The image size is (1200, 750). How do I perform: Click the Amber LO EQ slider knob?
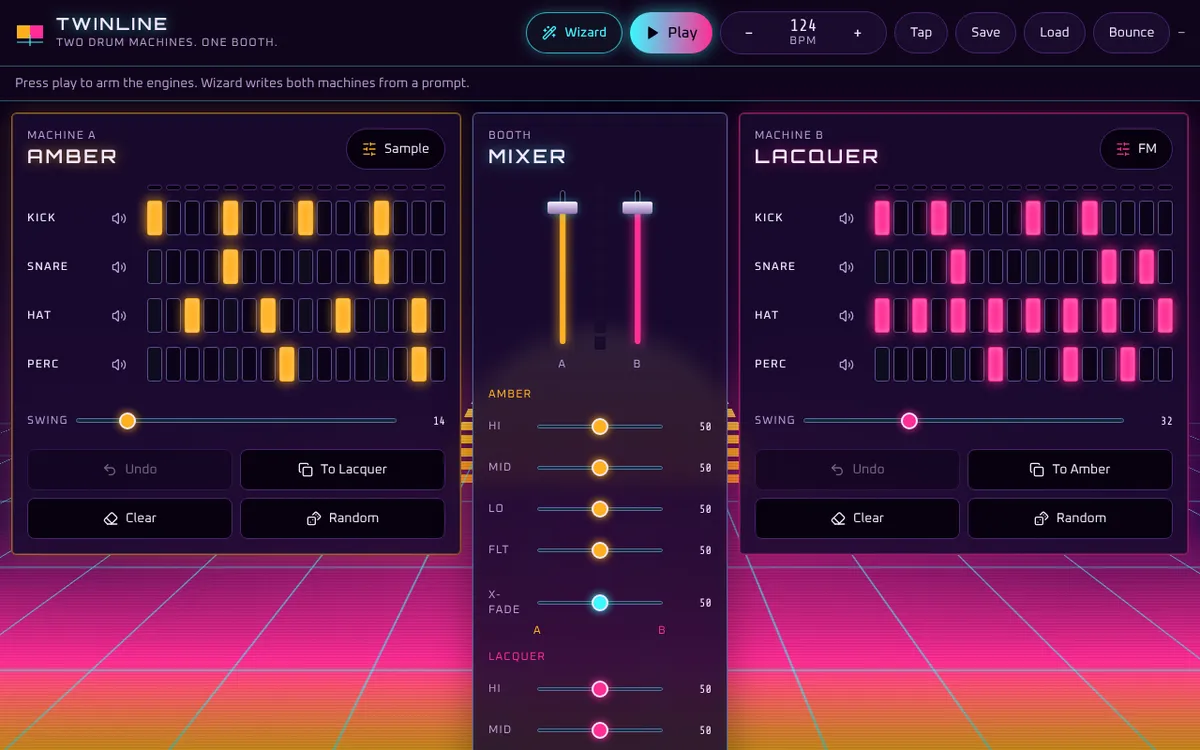coord(600,509)
